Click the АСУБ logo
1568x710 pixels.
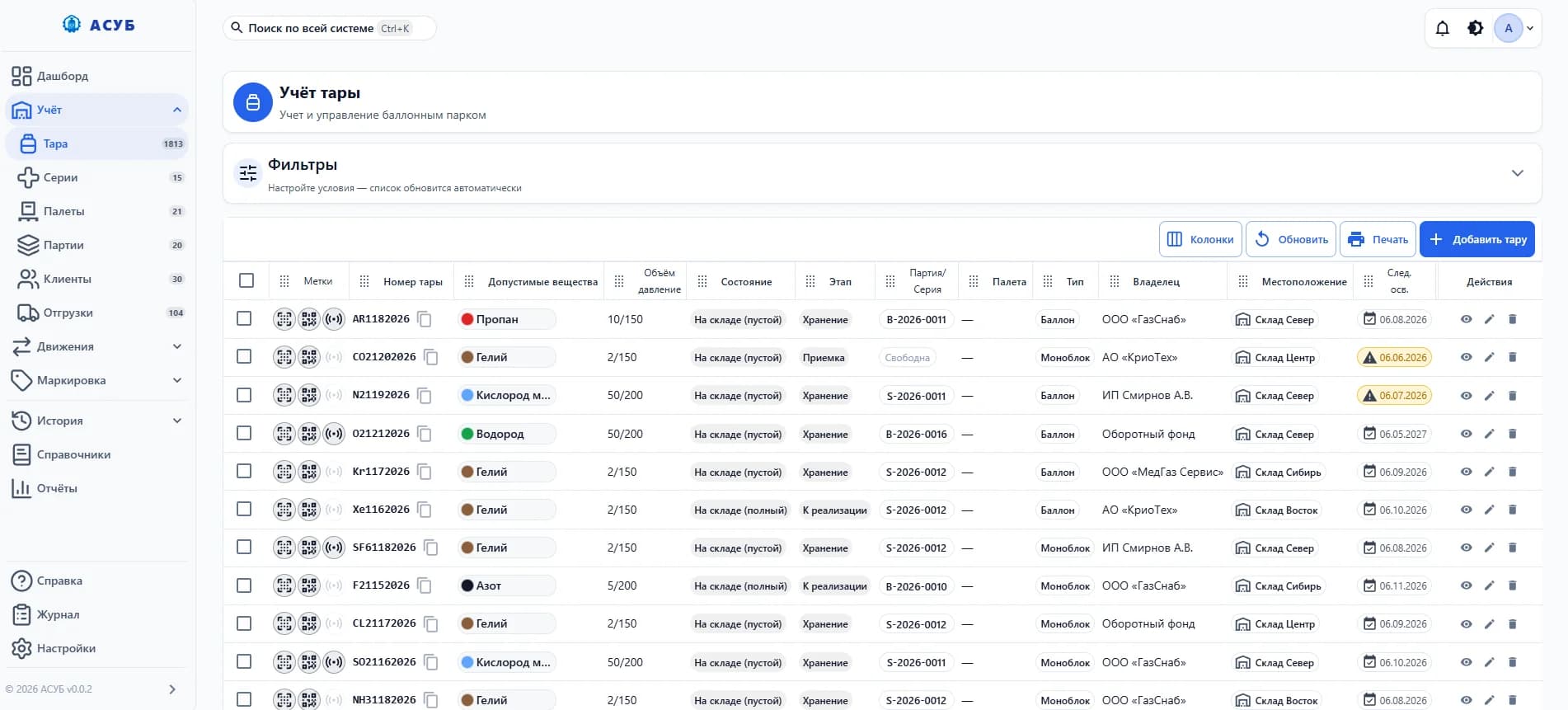98,25
